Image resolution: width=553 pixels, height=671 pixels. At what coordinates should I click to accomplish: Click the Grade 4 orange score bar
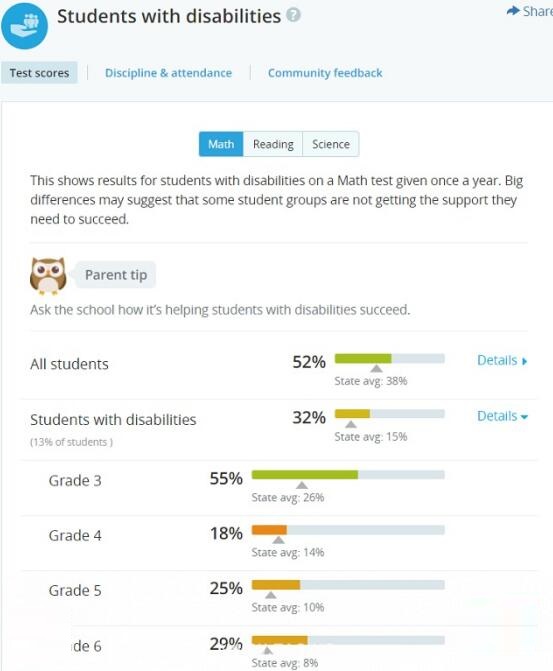point(269,530)
